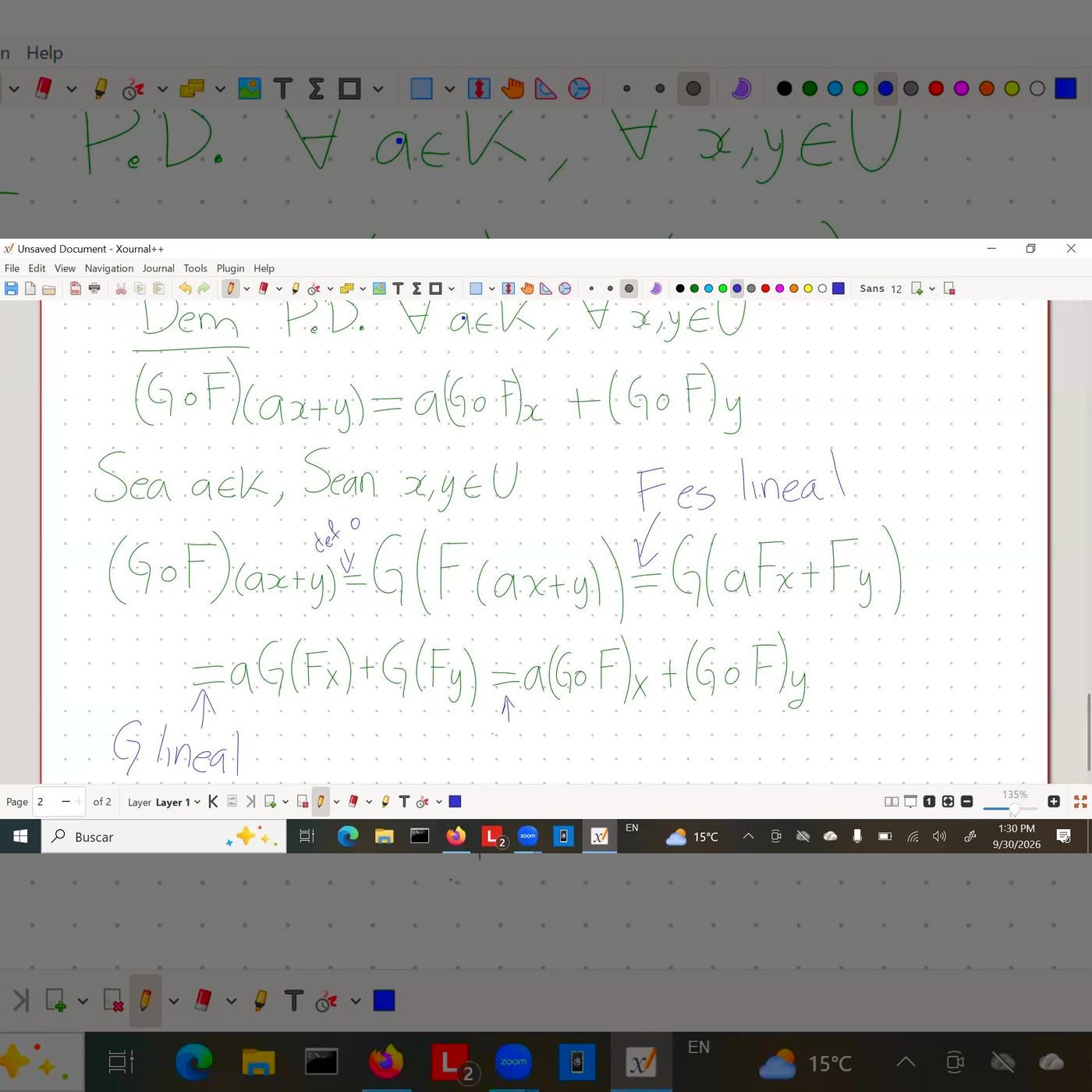This screenshot has width=1092, height=1092.
Task: Select the Vertical Space tool
Action: tap(509, 289)
